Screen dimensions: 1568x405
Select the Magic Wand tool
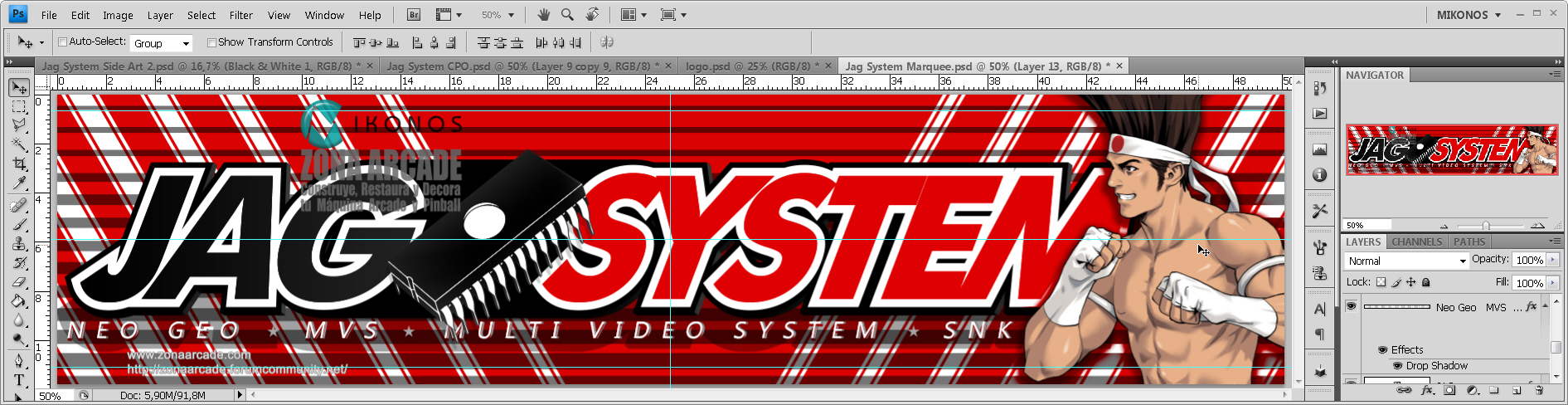19,144
